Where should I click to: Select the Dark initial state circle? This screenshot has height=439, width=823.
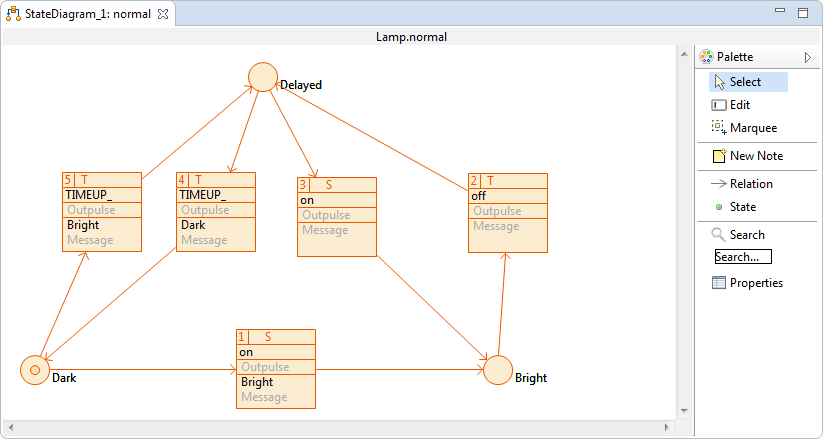(35, 370)
